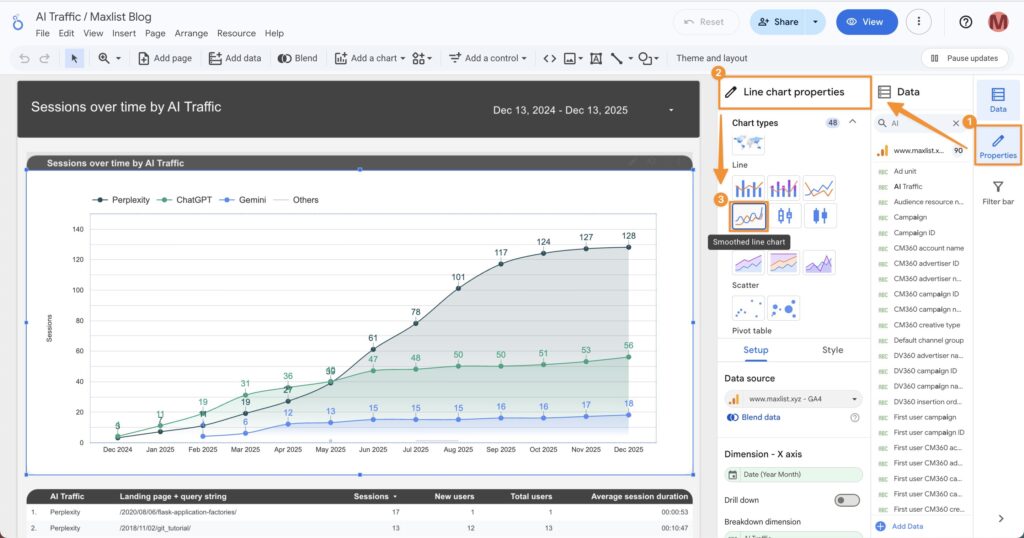Choose the combo chart type under Line
Screen dimensions: 1024x538
[748, 189]
